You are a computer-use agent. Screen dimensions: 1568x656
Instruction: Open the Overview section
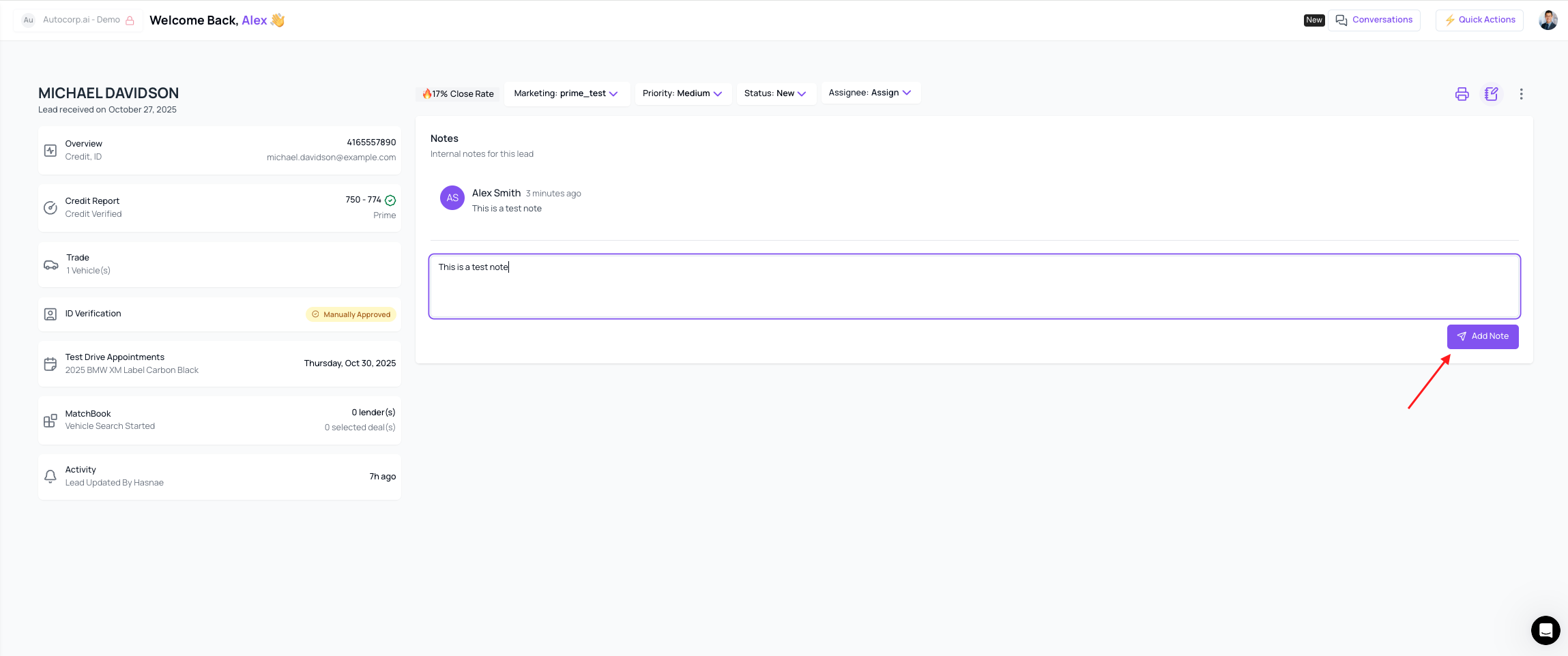(219, 150)
